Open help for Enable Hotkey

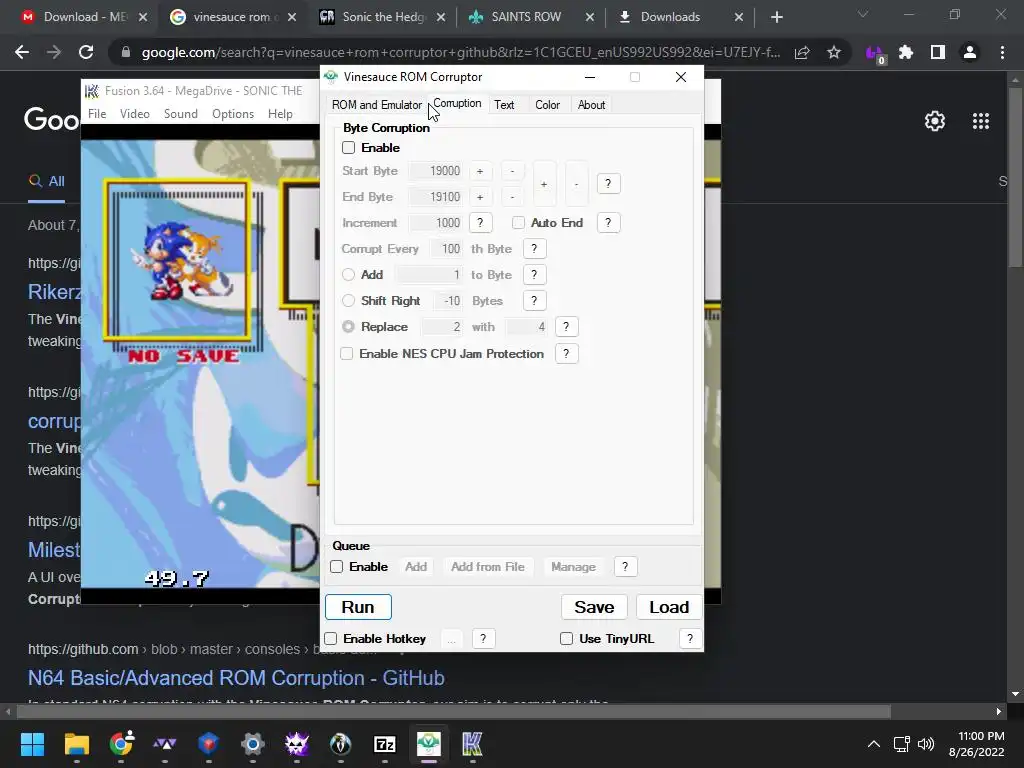pos(483,639)
